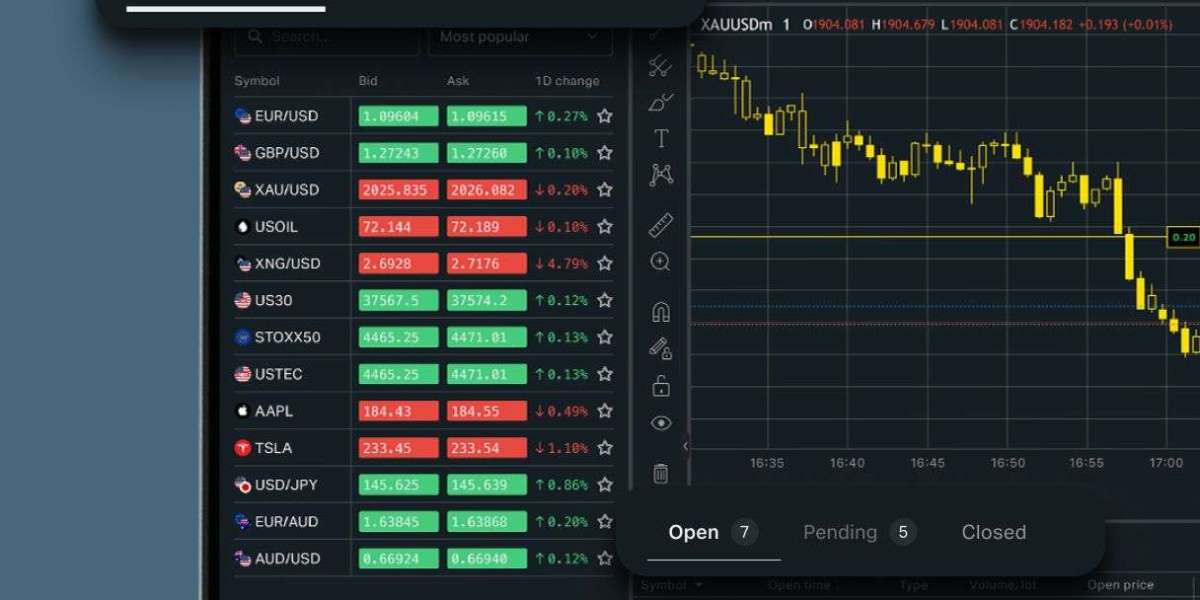Collapse the drawing toolbar with arrow
This screenshot has height=600, width=1200.
685,446
